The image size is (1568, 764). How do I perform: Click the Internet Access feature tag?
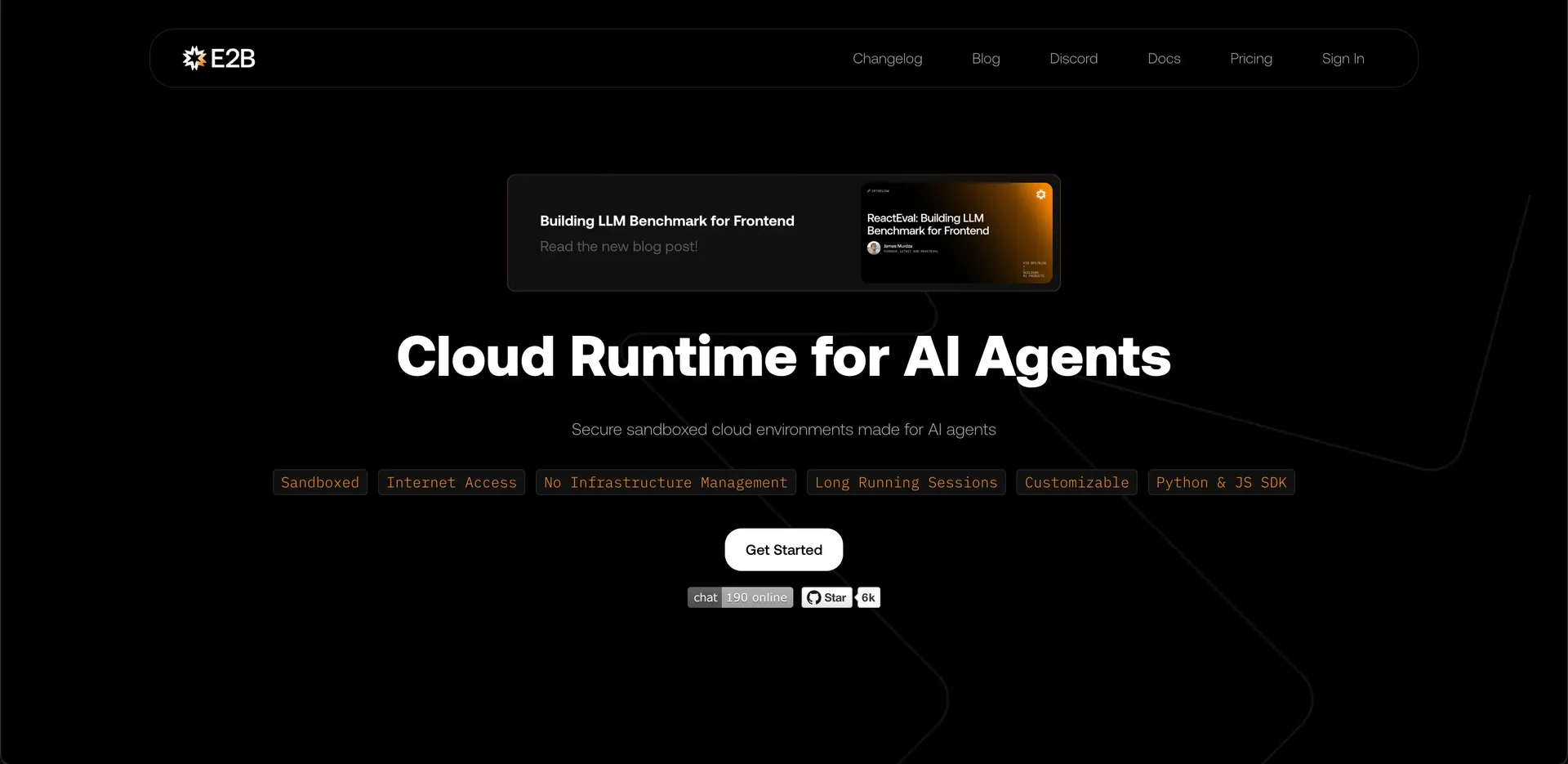click(x=452, y=483)
